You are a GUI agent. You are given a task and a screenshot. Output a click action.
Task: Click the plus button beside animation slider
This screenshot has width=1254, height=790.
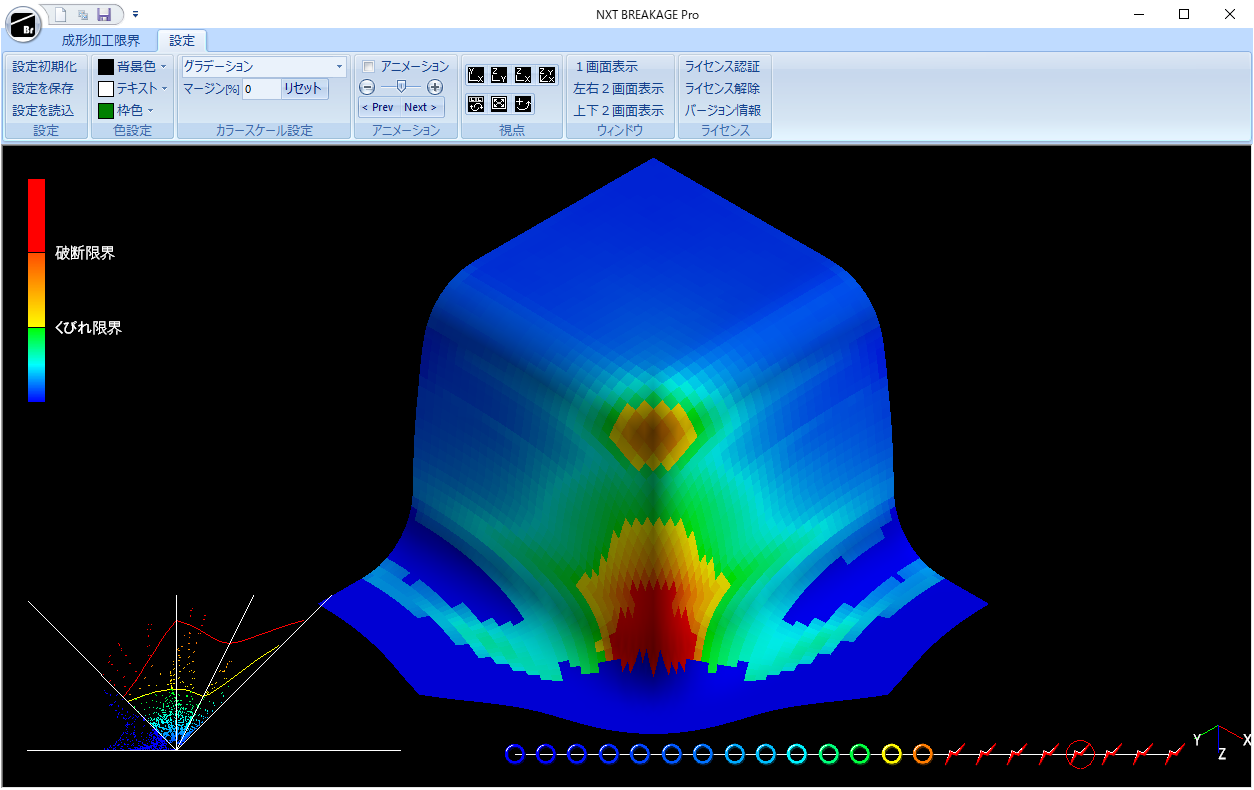click(435, 87)
